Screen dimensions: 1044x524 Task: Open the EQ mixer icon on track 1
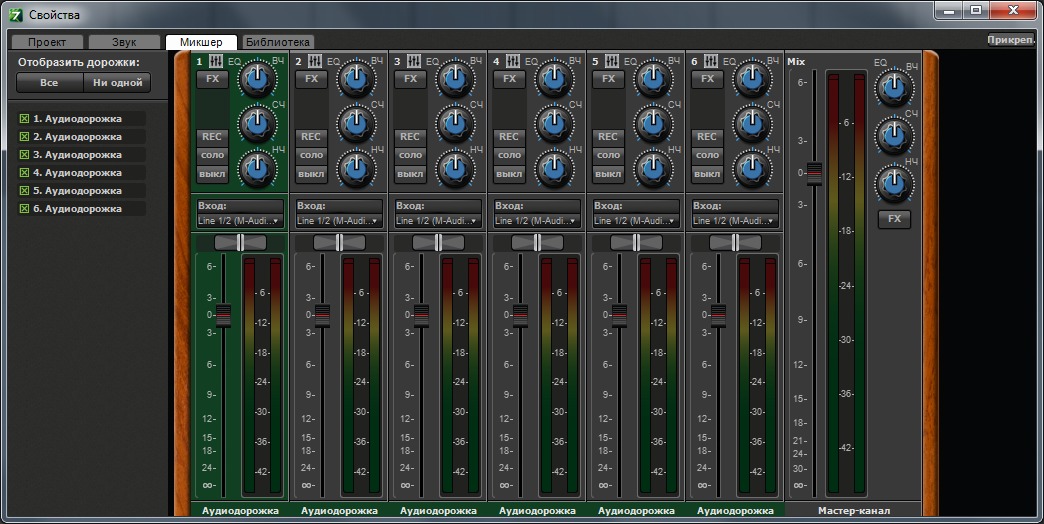click(x=216, y=61)
